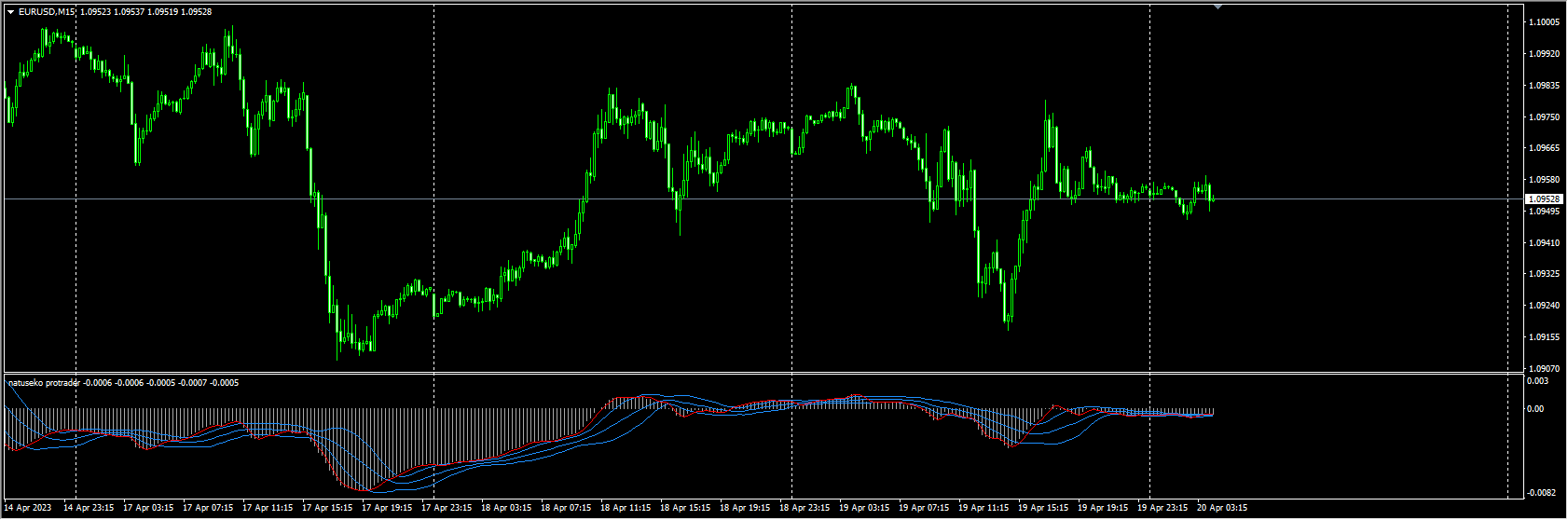Viewport: 1568px width, 520px height.
Task: Click the 20 Apr 03:15 time label
Action: click(x=1222, y=508)
